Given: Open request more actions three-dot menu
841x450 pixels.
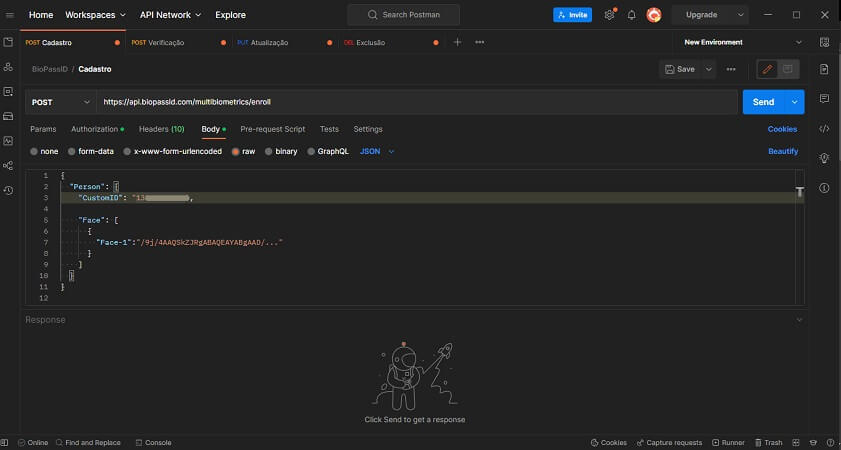Looking at the screenshot, I should coord(731,69).
